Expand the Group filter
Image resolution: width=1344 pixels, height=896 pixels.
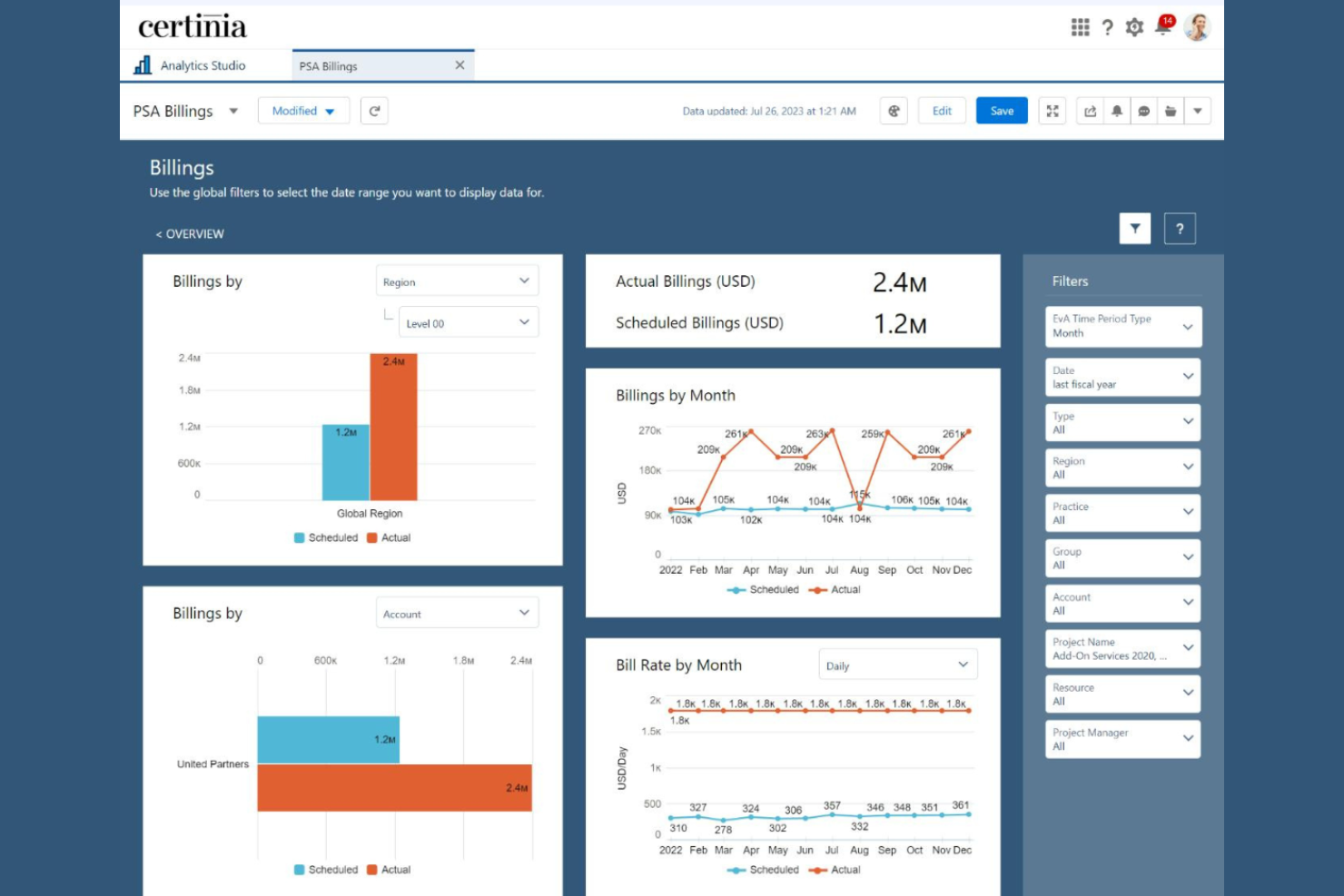[1123, 558]
